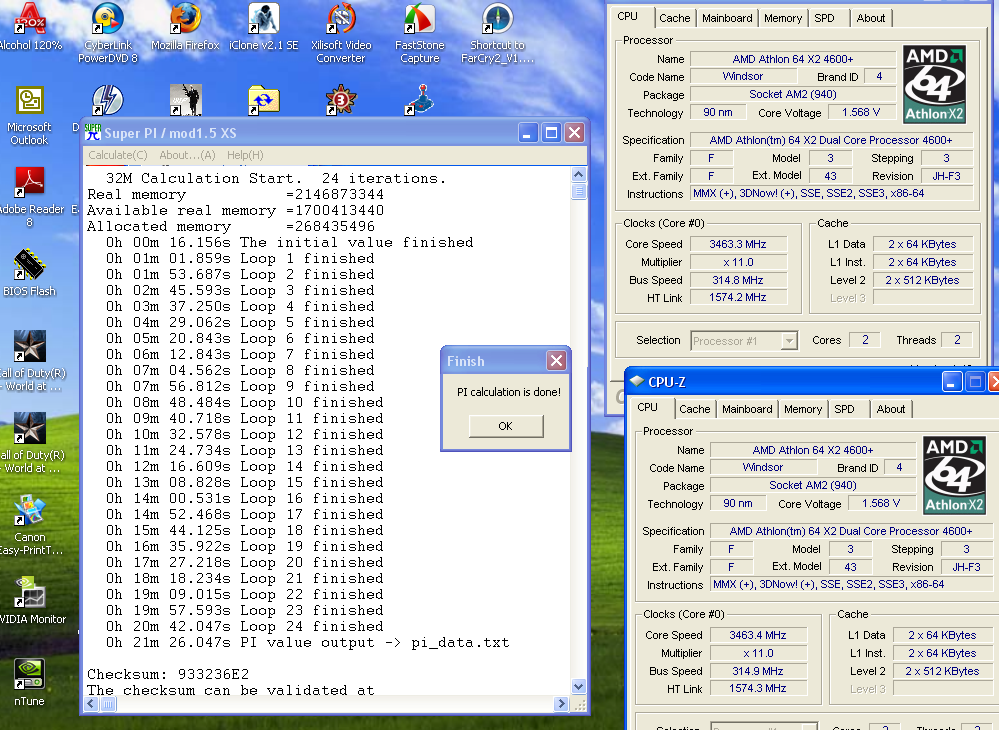Click the Super PI title bar icon
Viewport: 999px width, 730px height.
pyautogui.click(x=93, y=132)
